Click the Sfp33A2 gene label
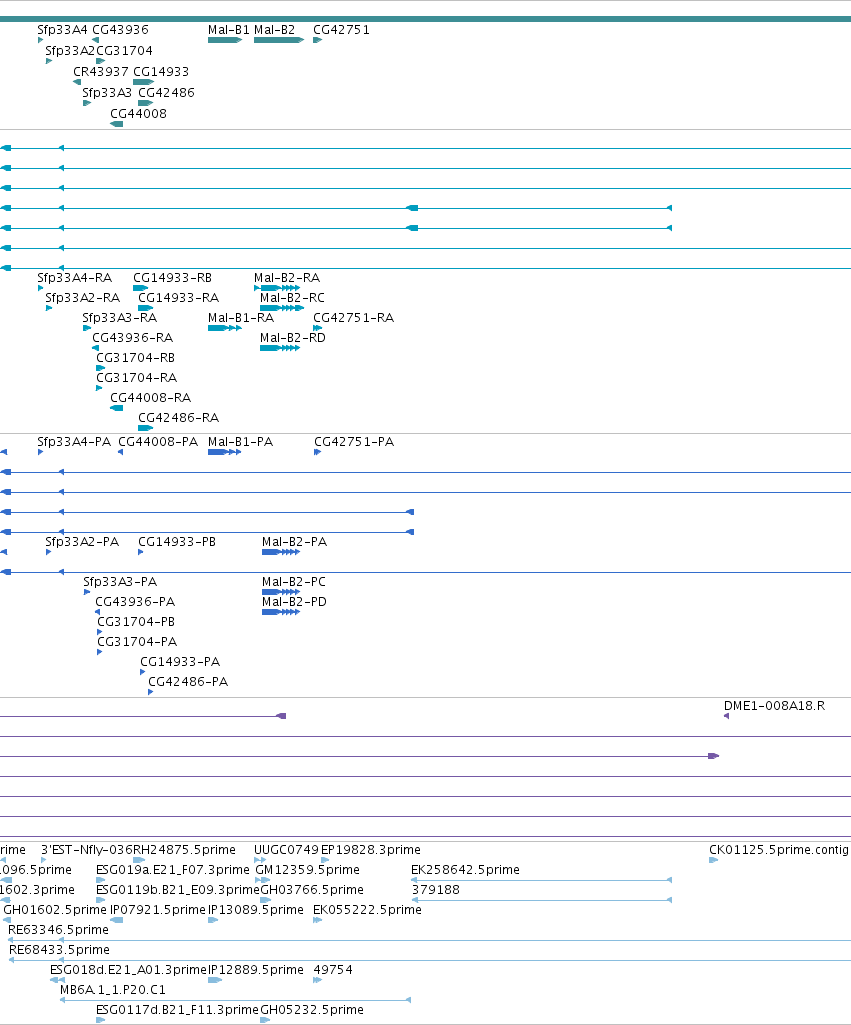The width and height of the screenshot is (851, 1025). (x=70, y=51)
